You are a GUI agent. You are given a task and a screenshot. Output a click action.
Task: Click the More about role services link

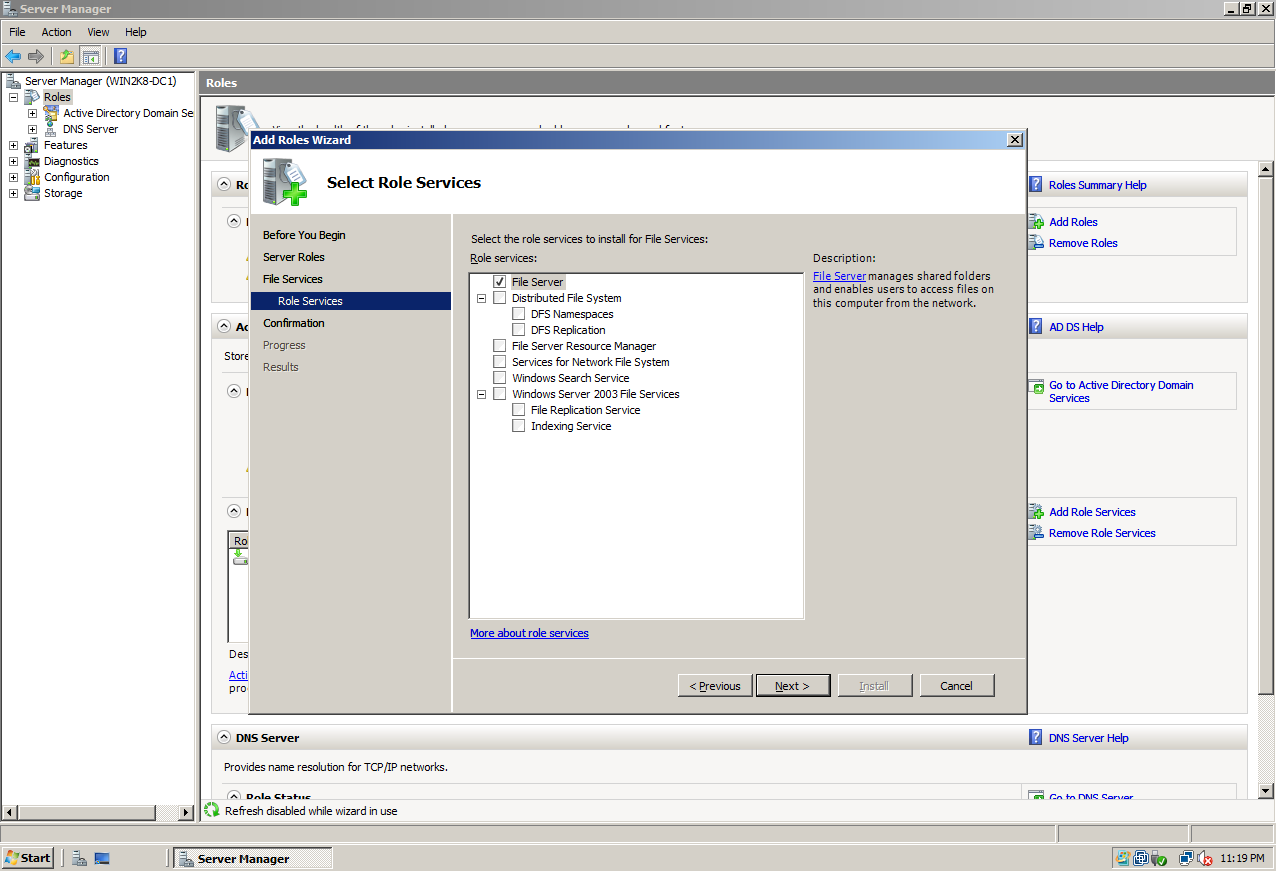coord(528,632)
